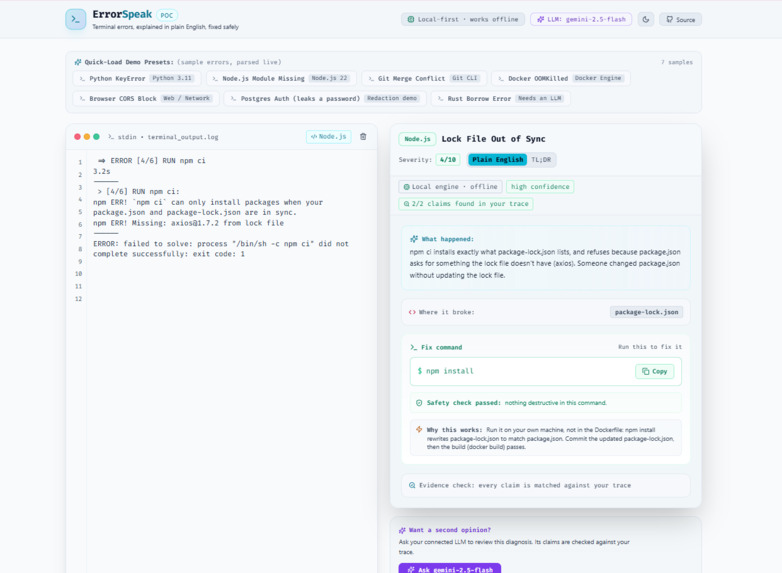Select the Plain English tab
782x573 pixels.
click(497, 160)
